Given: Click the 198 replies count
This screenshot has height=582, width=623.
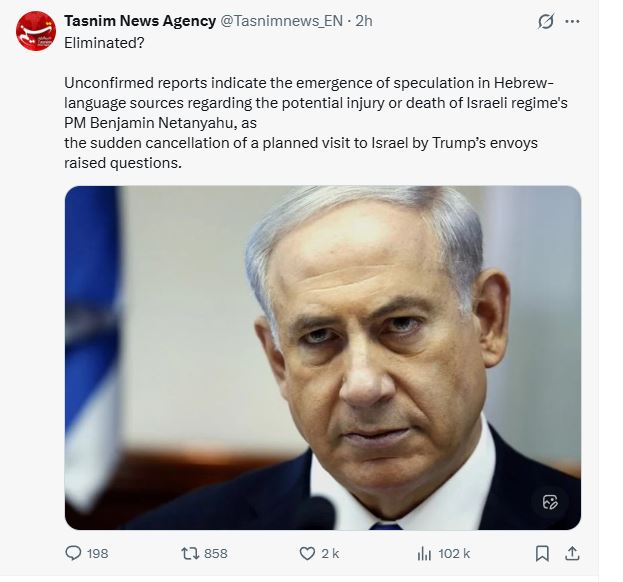Looking at the screenshot, I should coord(98,553).
